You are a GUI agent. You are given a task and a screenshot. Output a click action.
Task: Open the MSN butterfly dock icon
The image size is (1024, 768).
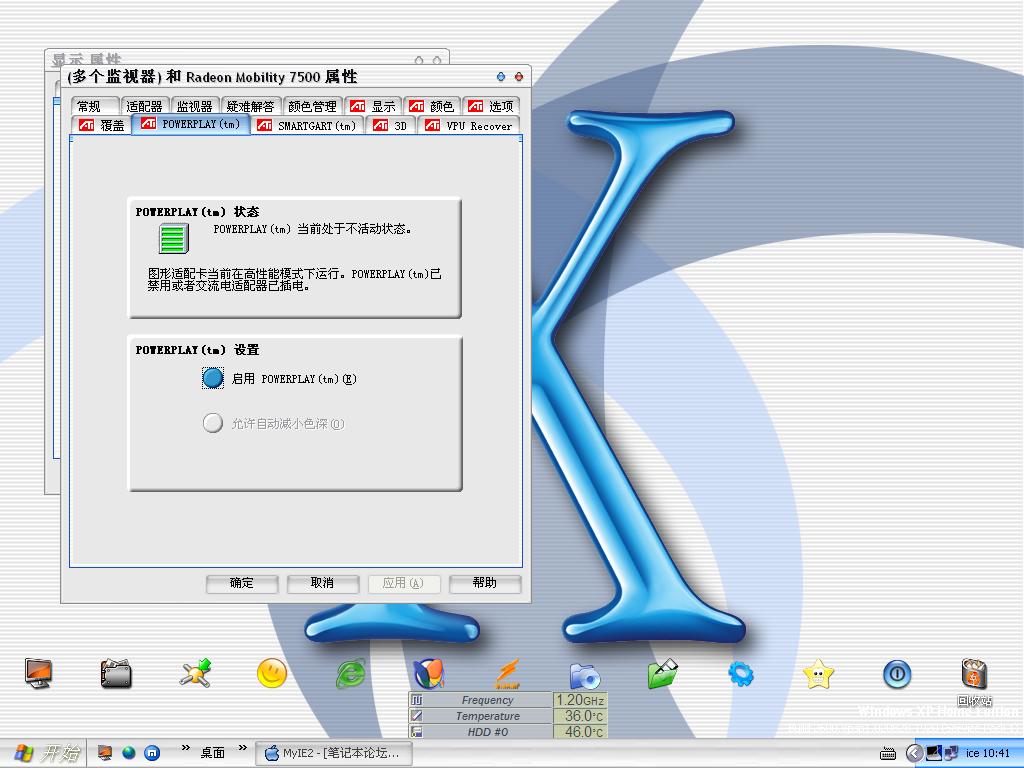(x=429, y=673)
